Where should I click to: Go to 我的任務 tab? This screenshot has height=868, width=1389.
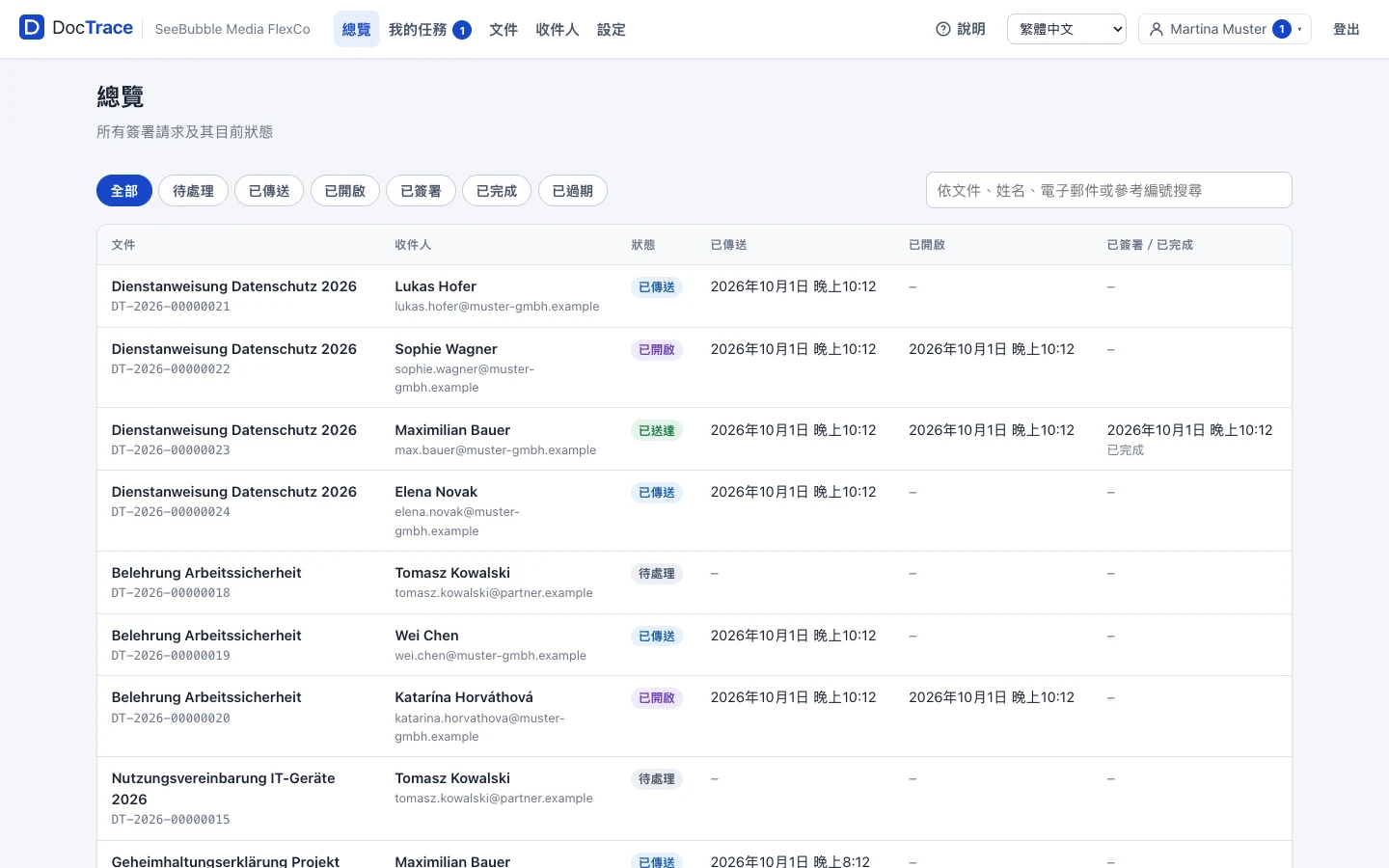(429, 30)
